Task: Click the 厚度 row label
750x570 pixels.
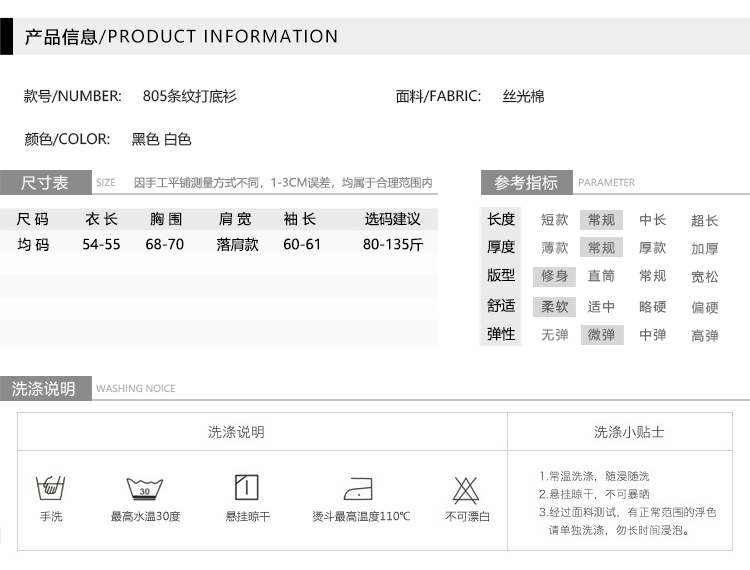Action: (x=501, y=247)
